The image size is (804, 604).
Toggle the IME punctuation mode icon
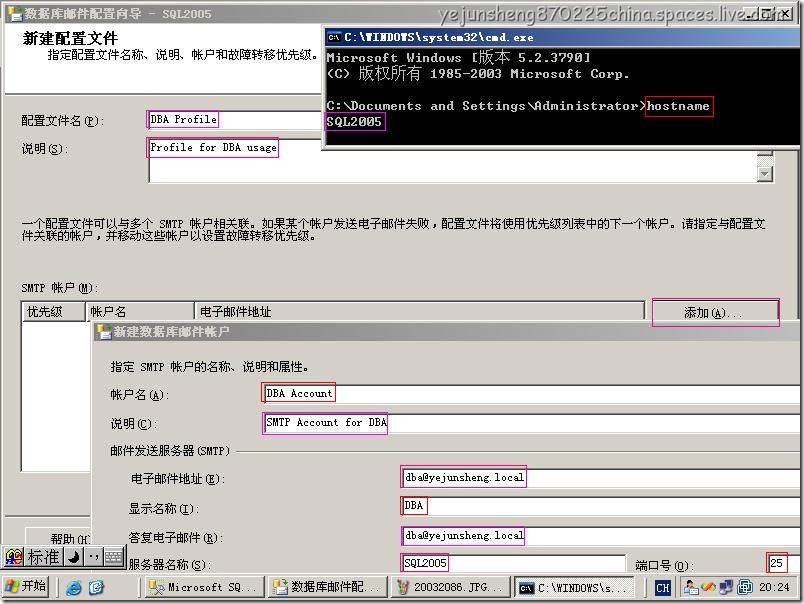click(94, 557)
